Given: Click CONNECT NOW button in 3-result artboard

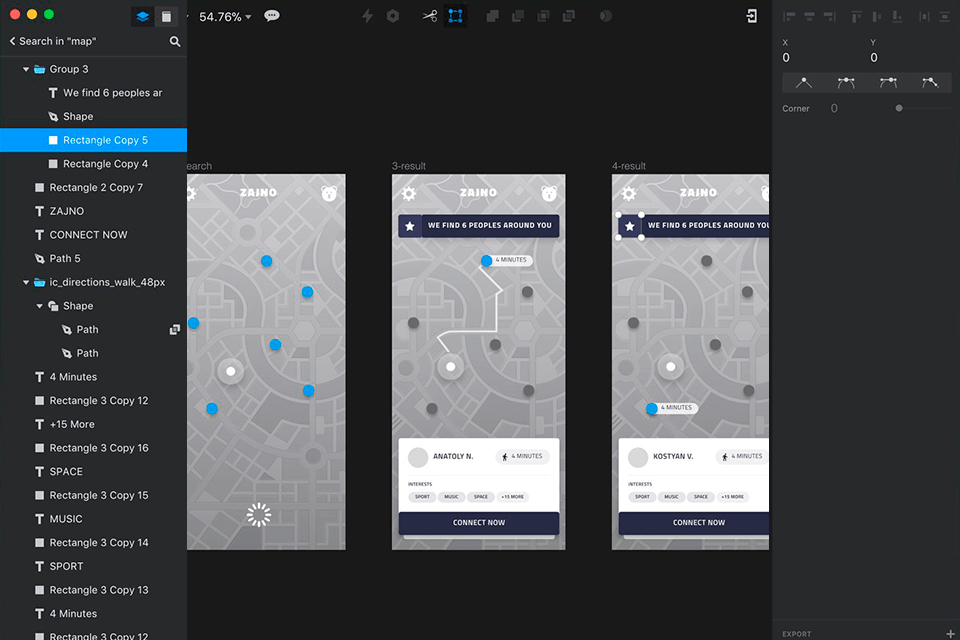Looking at the screenshot, I should 479,523.
